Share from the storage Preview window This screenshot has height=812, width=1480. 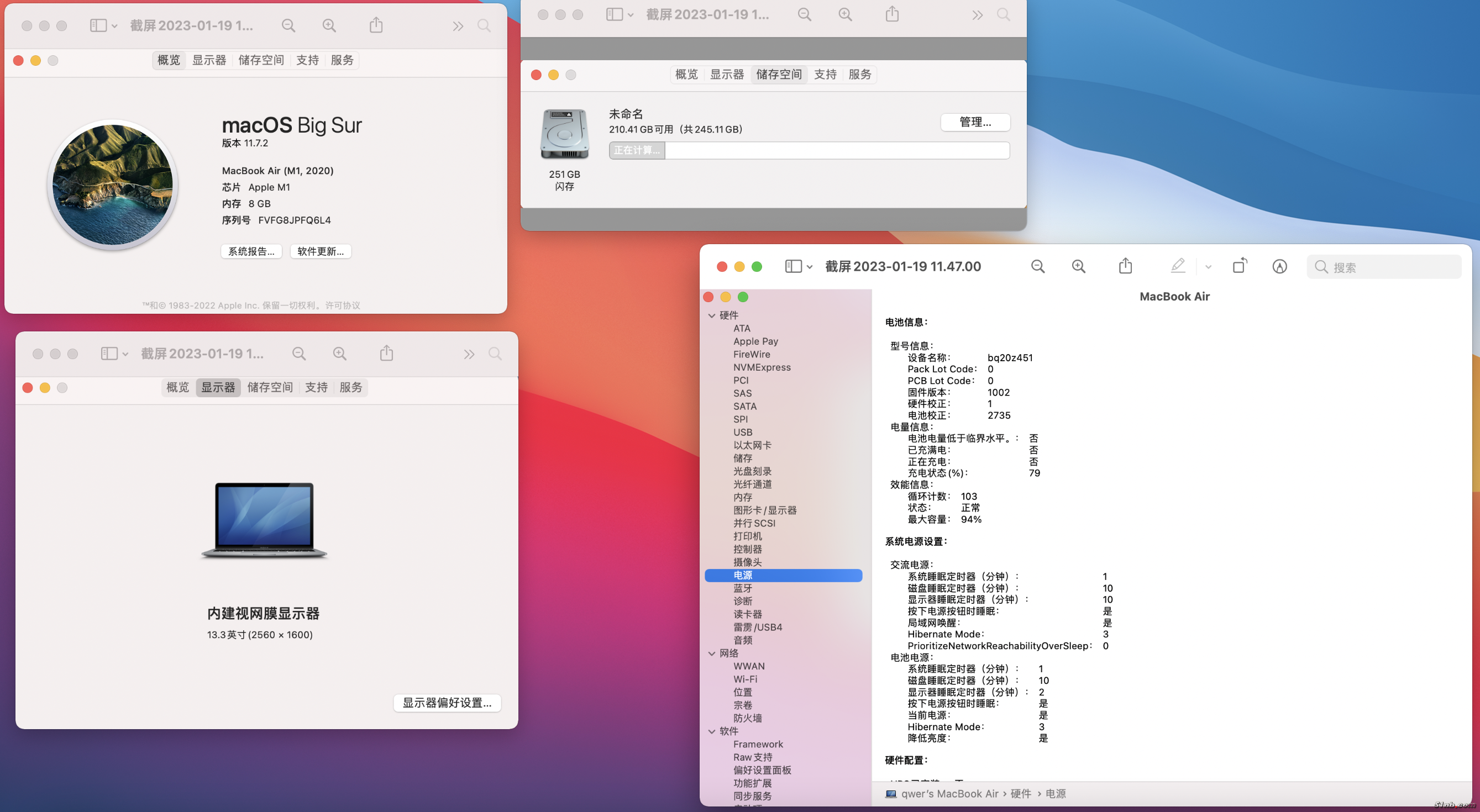click(x=891, y=14)
